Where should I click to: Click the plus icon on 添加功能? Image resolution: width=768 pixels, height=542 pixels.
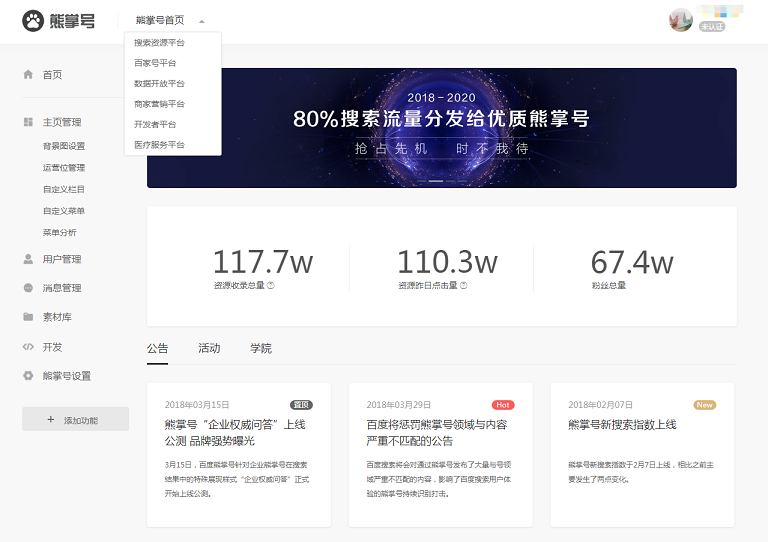pyautogui.click(x=50, y=419)
